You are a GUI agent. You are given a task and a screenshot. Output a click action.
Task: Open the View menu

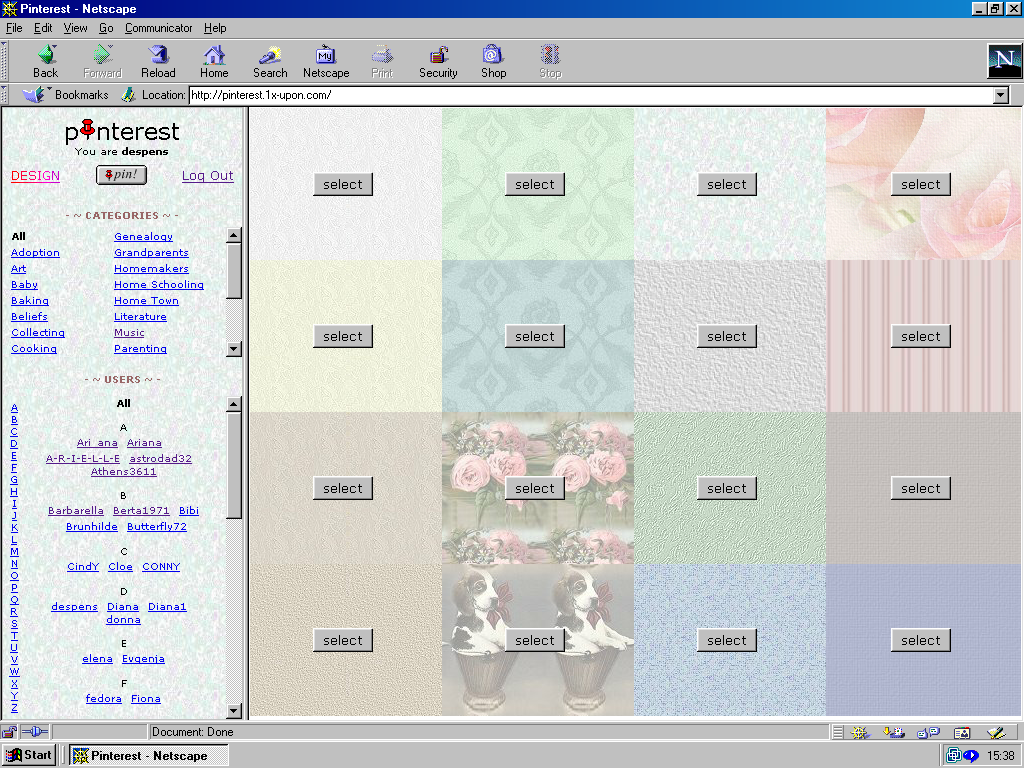click(x=76, y=28)
